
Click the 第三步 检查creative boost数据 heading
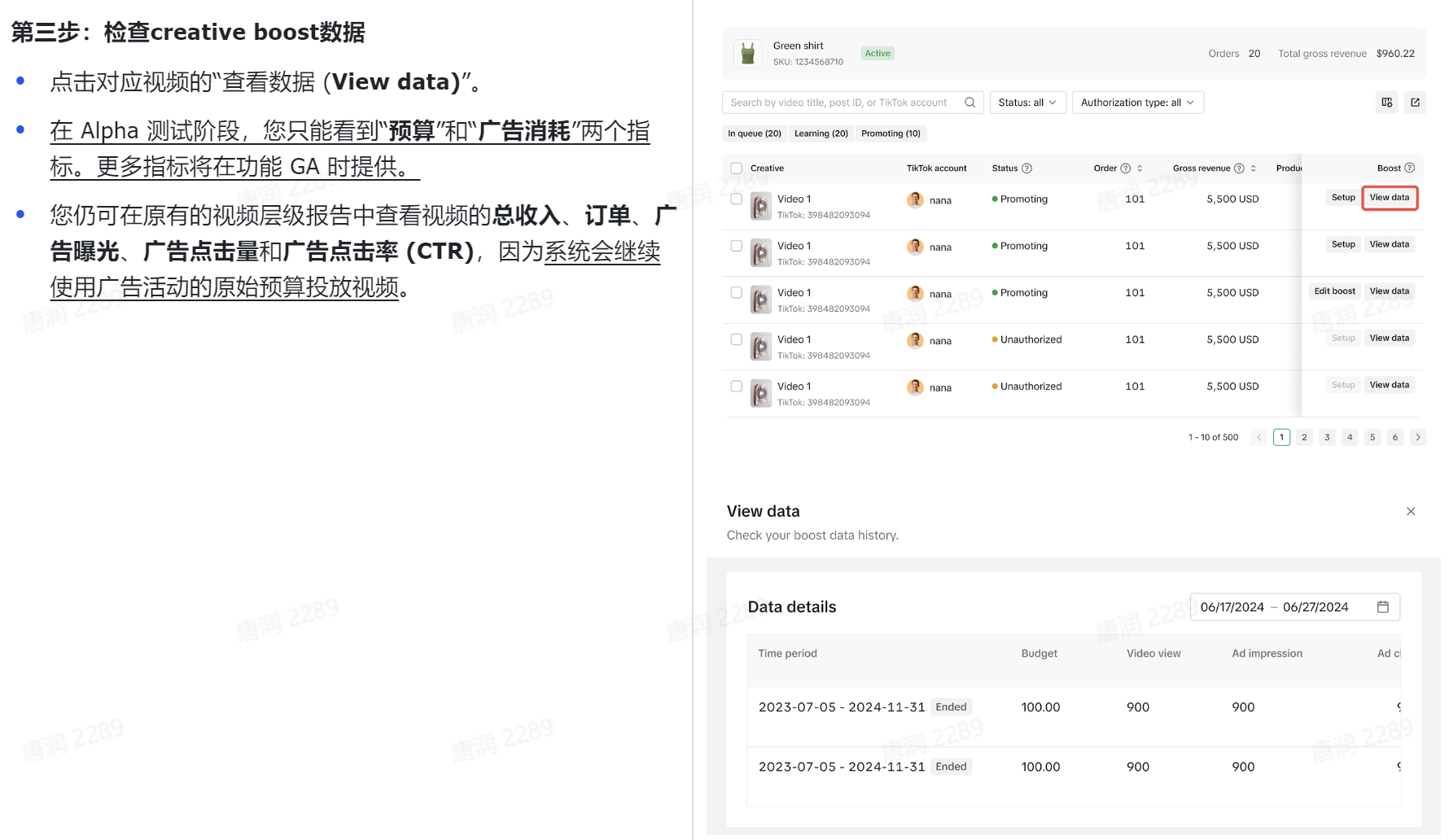(x=188, y=33)
